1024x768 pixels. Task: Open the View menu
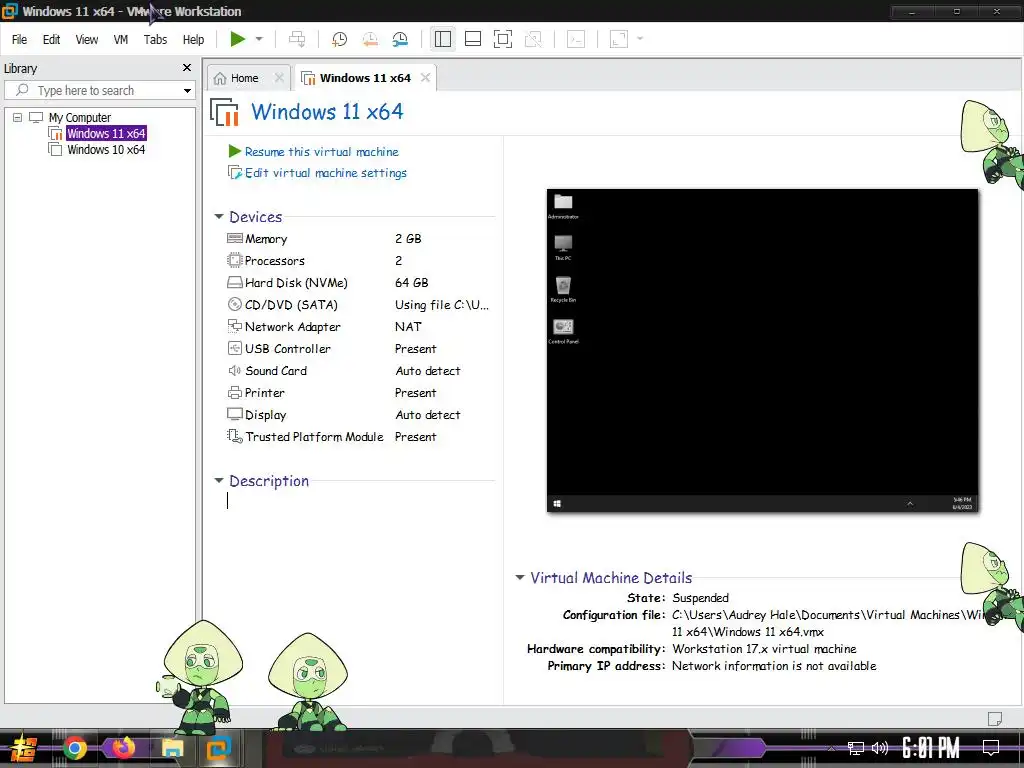click(87, 40)
